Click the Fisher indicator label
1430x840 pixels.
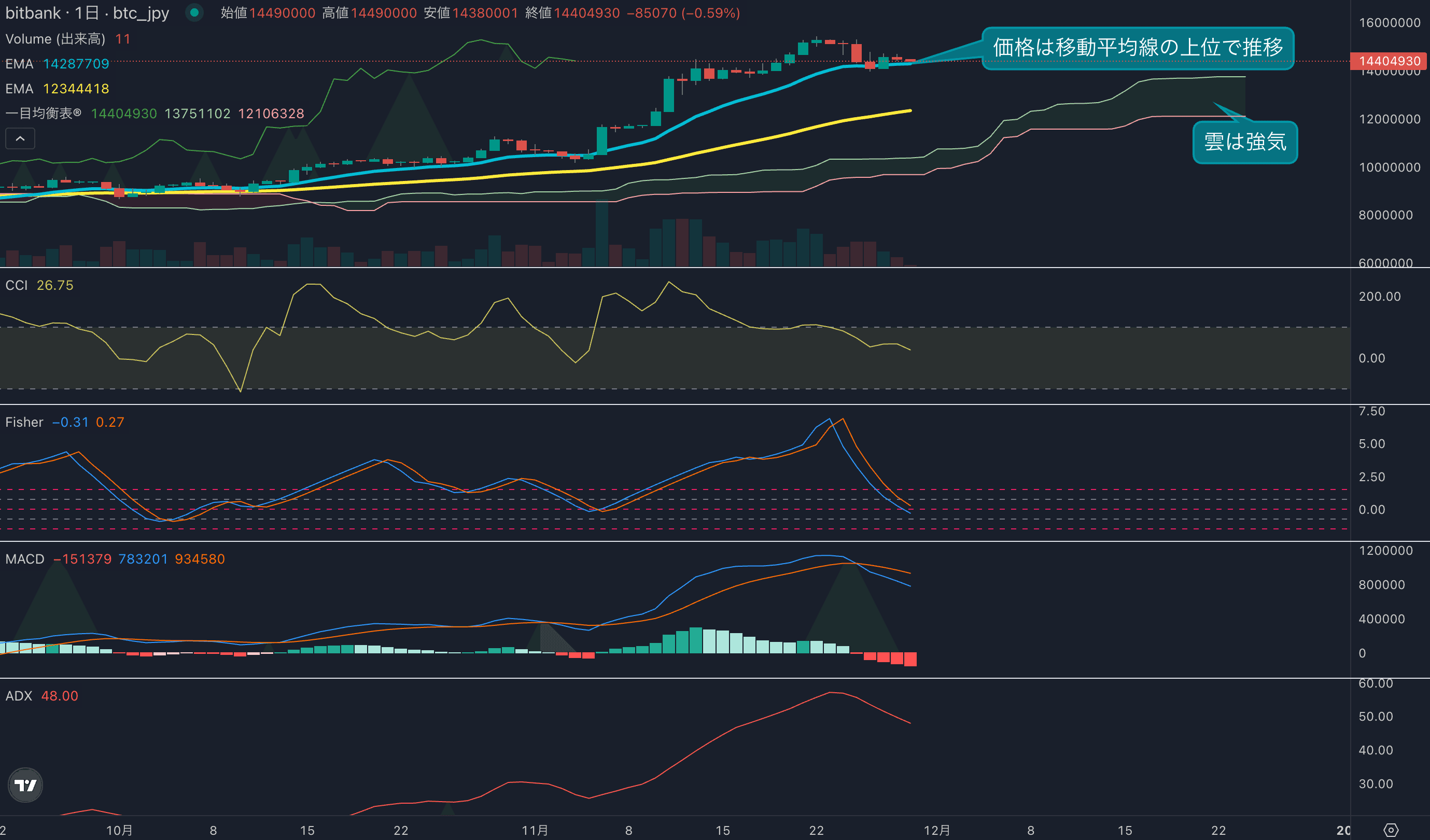[x=24, y=422]
